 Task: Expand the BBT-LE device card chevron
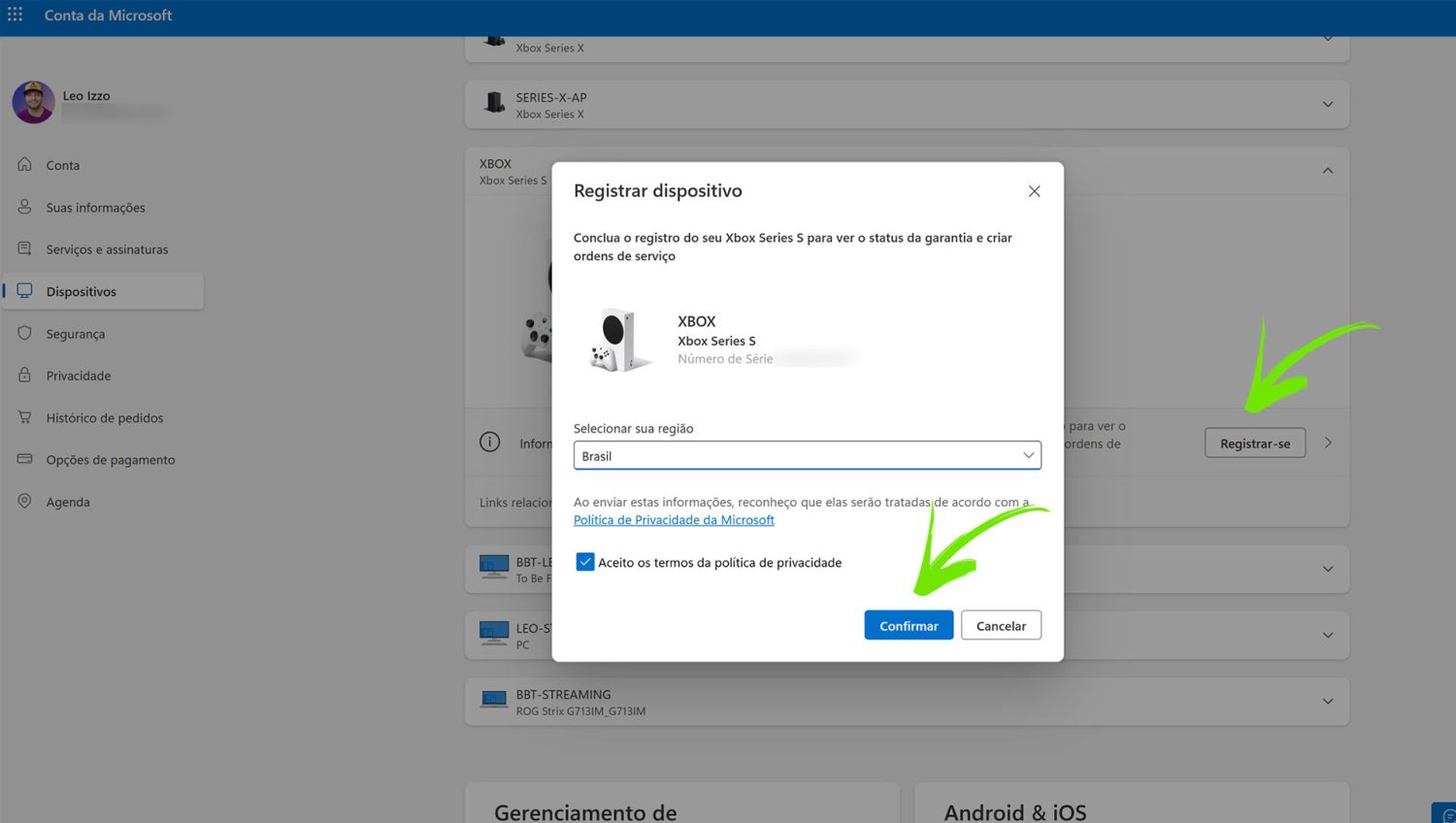click(1328, 569)
